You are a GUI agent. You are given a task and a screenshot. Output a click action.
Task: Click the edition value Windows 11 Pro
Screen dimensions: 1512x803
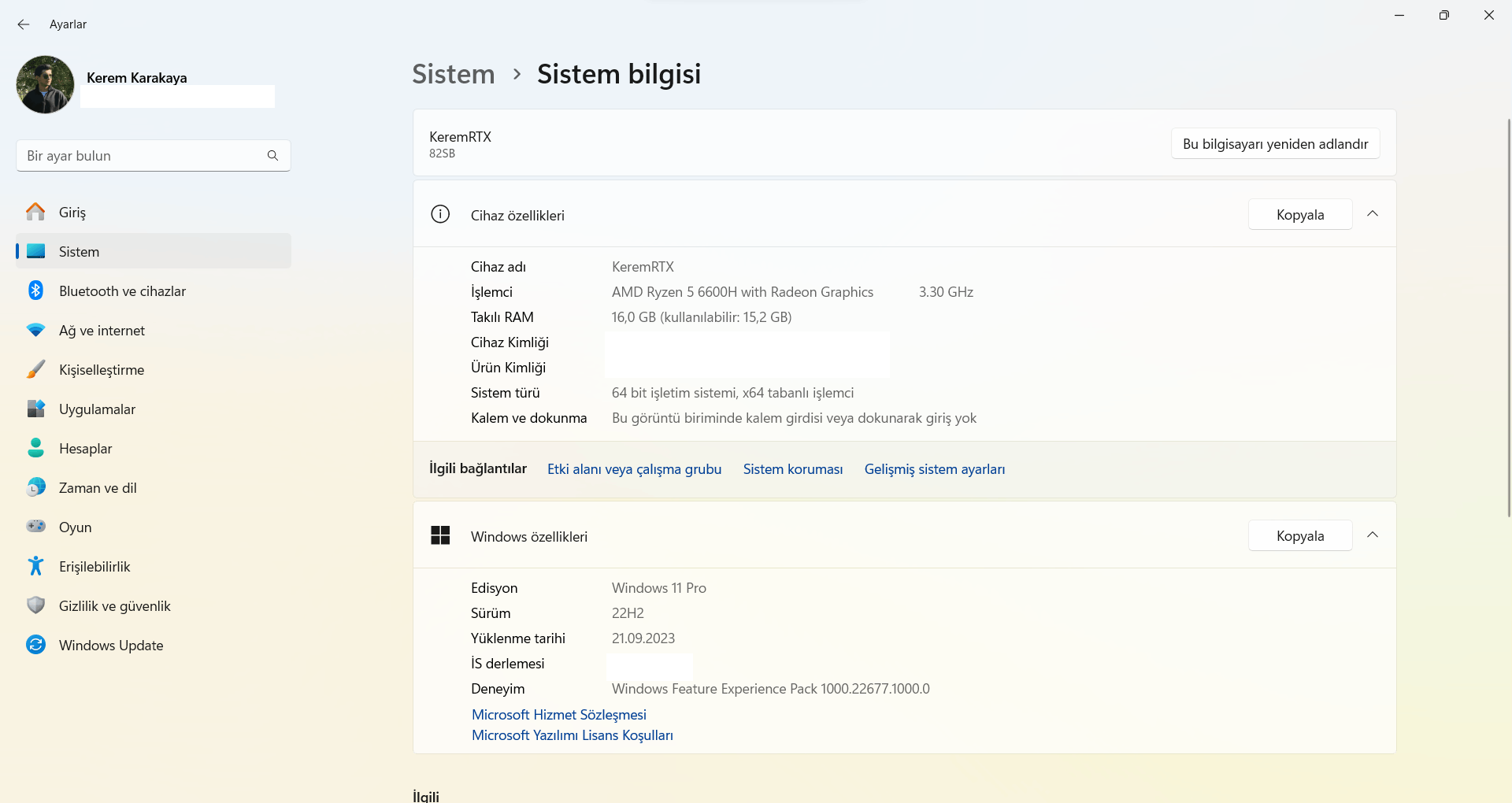click(659, 588)
